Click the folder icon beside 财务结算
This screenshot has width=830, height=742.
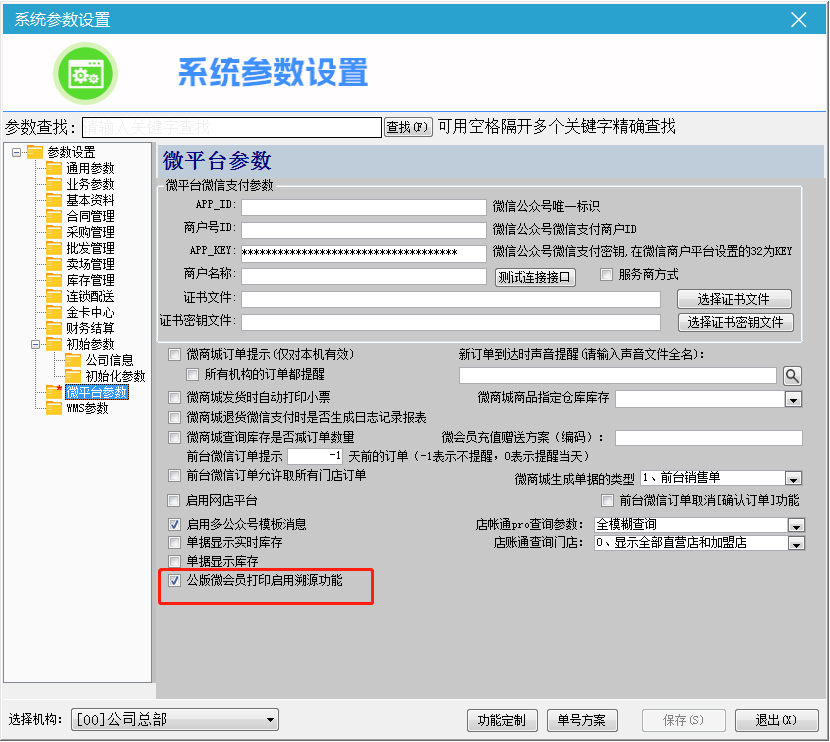(54, 328)
